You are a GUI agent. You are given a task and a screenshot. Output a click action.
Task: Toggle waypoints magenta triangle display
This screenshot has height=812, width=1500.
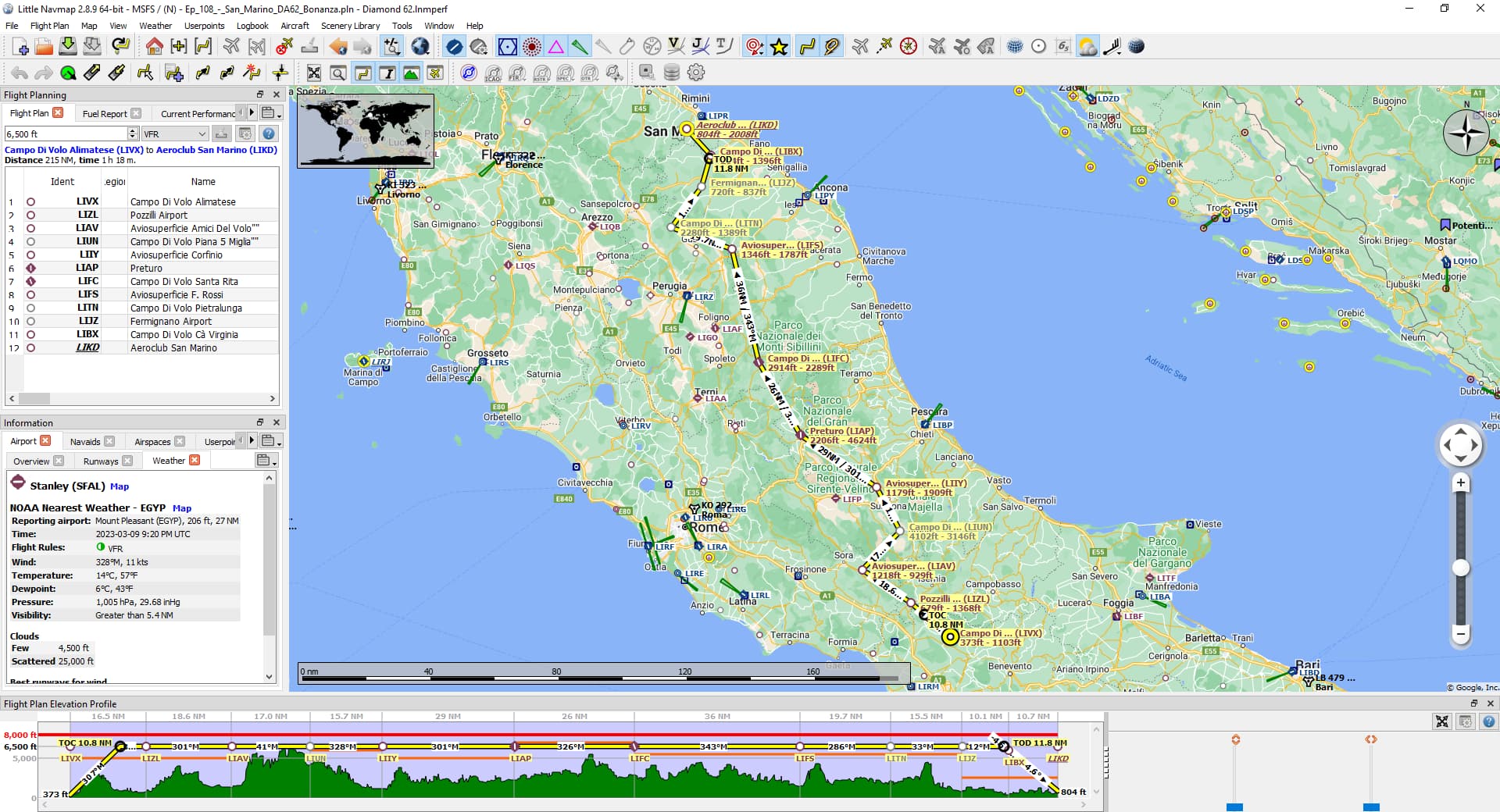(x=555, y=47)
